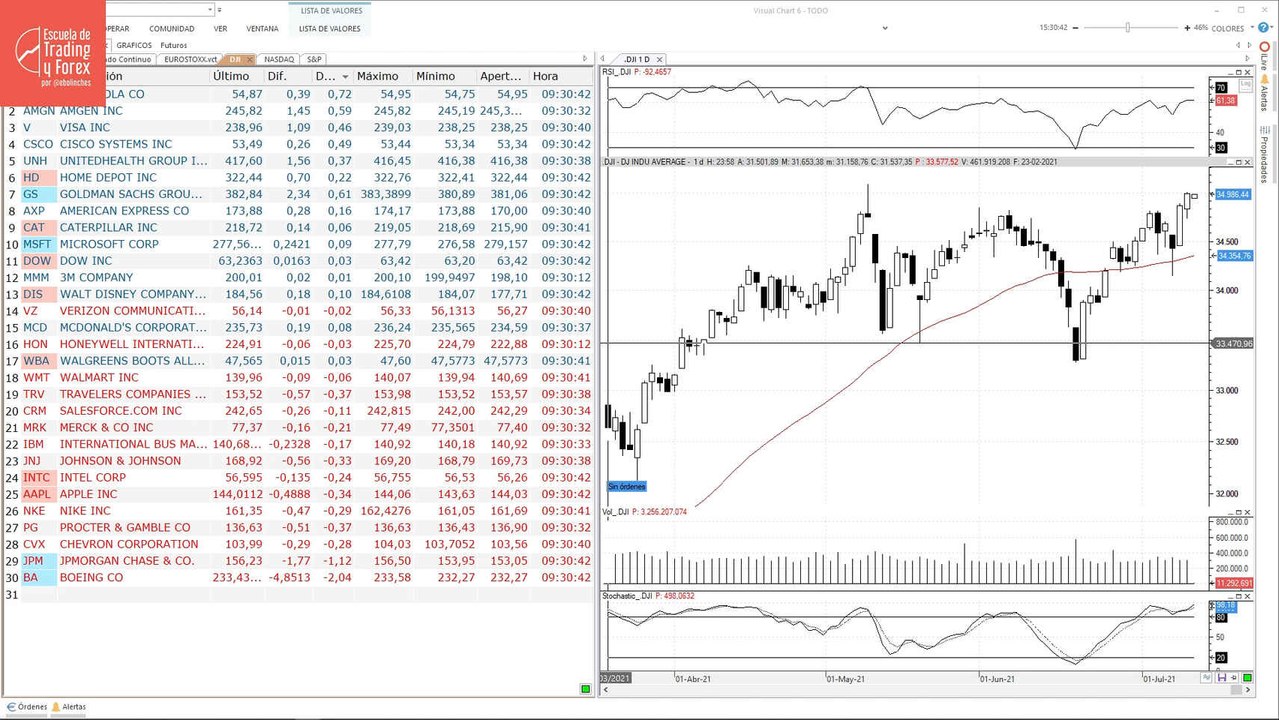Open the Alertas bell side panel

click(1264, 95)
